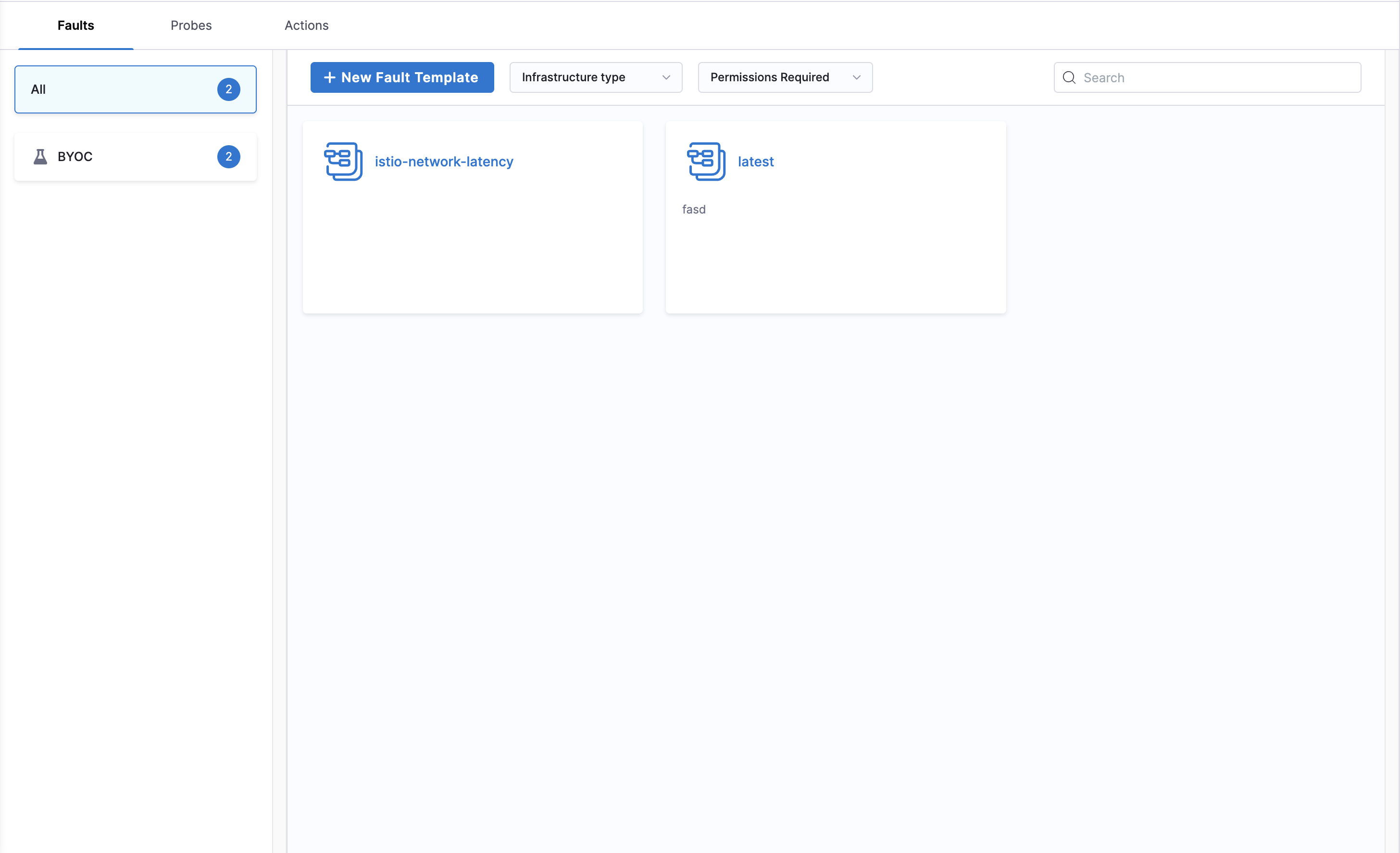Click the search magnifier icon
This screenshot has width=1400, height=853.
pyautogui.click(x=1069, y=78)
